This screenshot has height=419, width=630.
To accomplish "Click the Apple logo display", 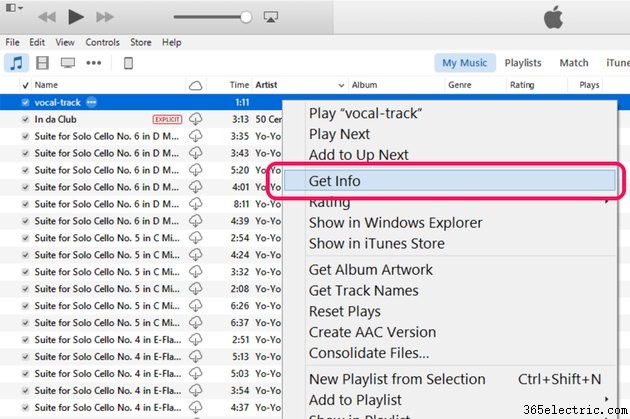I will (553, 18).
